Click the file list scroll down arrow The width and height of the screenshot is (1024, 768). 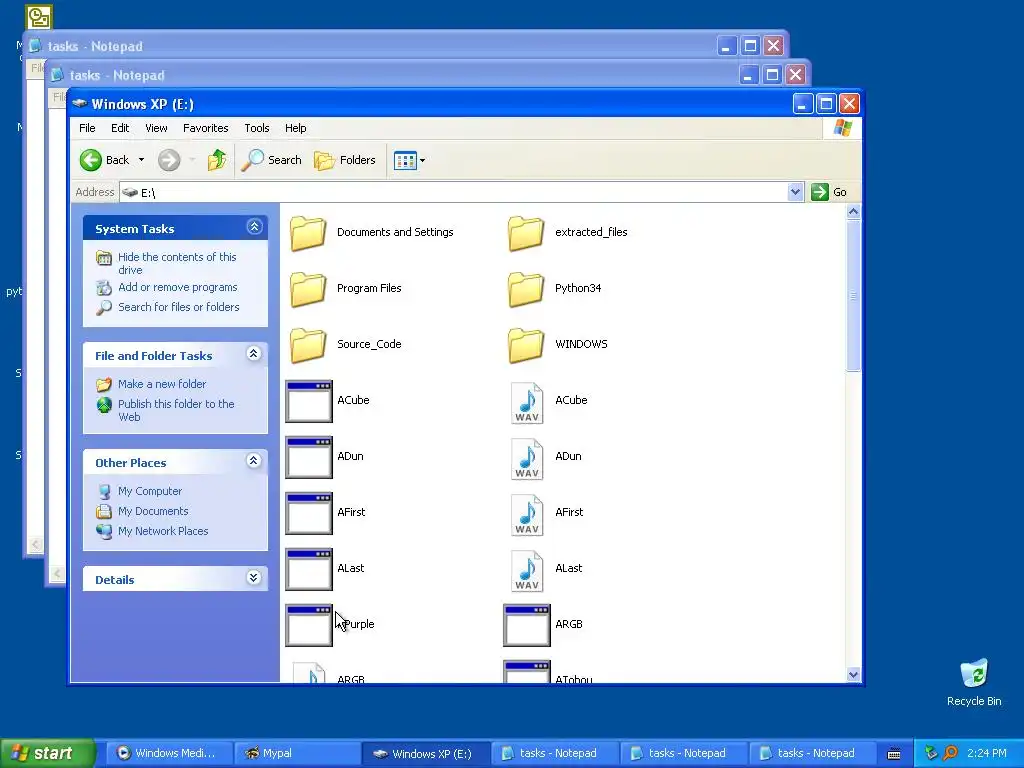(853, 675)
